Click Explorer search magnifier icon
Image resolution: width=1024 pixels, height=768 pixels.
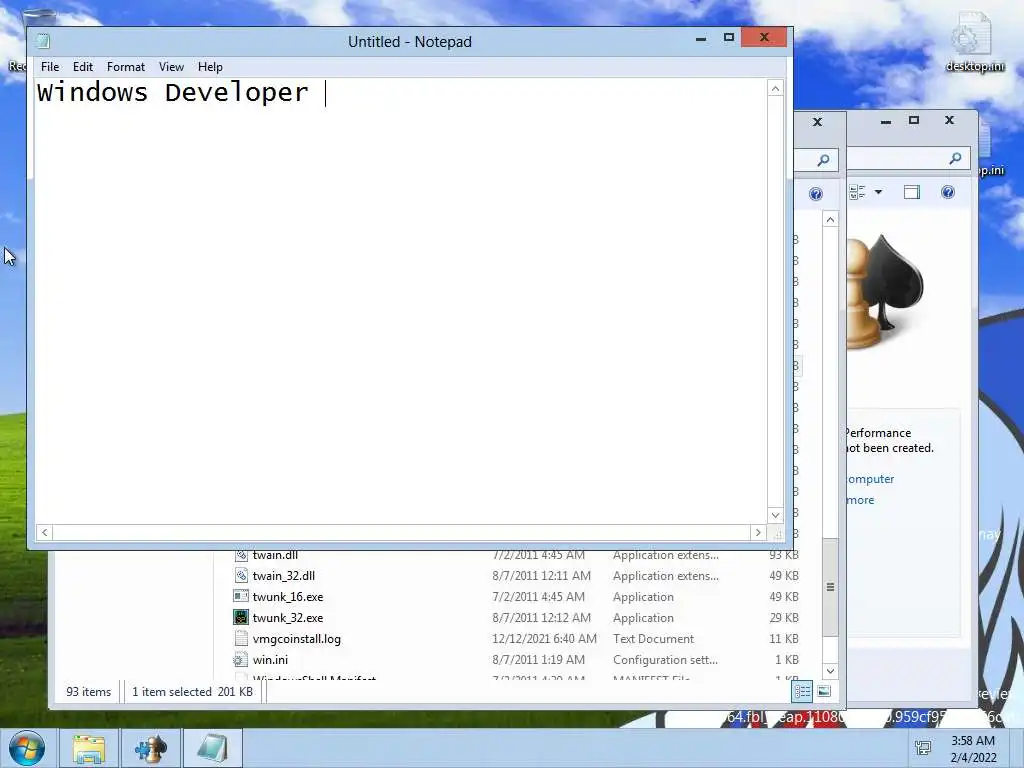coord(824,160)
